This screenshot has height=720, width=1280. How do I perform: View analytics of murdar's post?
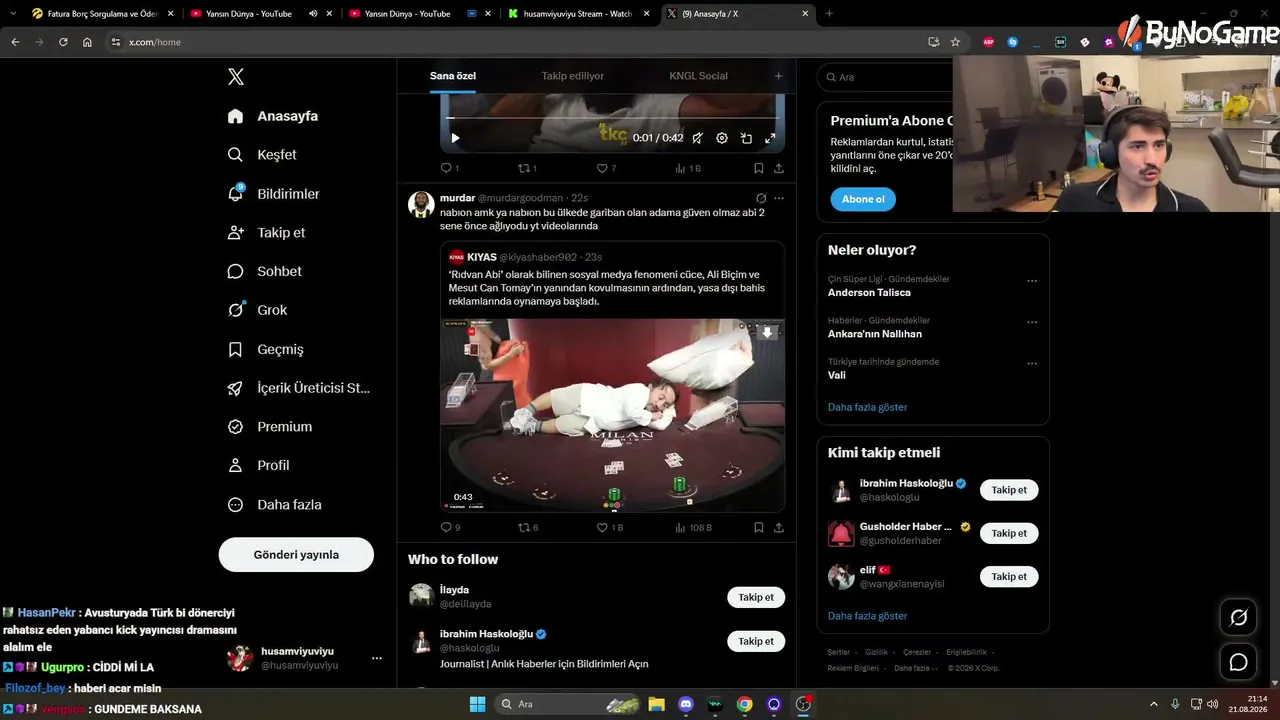693,527
